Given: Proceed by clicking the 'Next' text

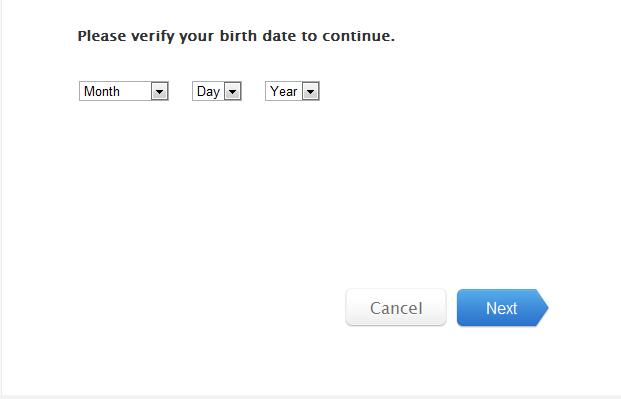Looking at the screenshot, I should click(x=501, y=308).
